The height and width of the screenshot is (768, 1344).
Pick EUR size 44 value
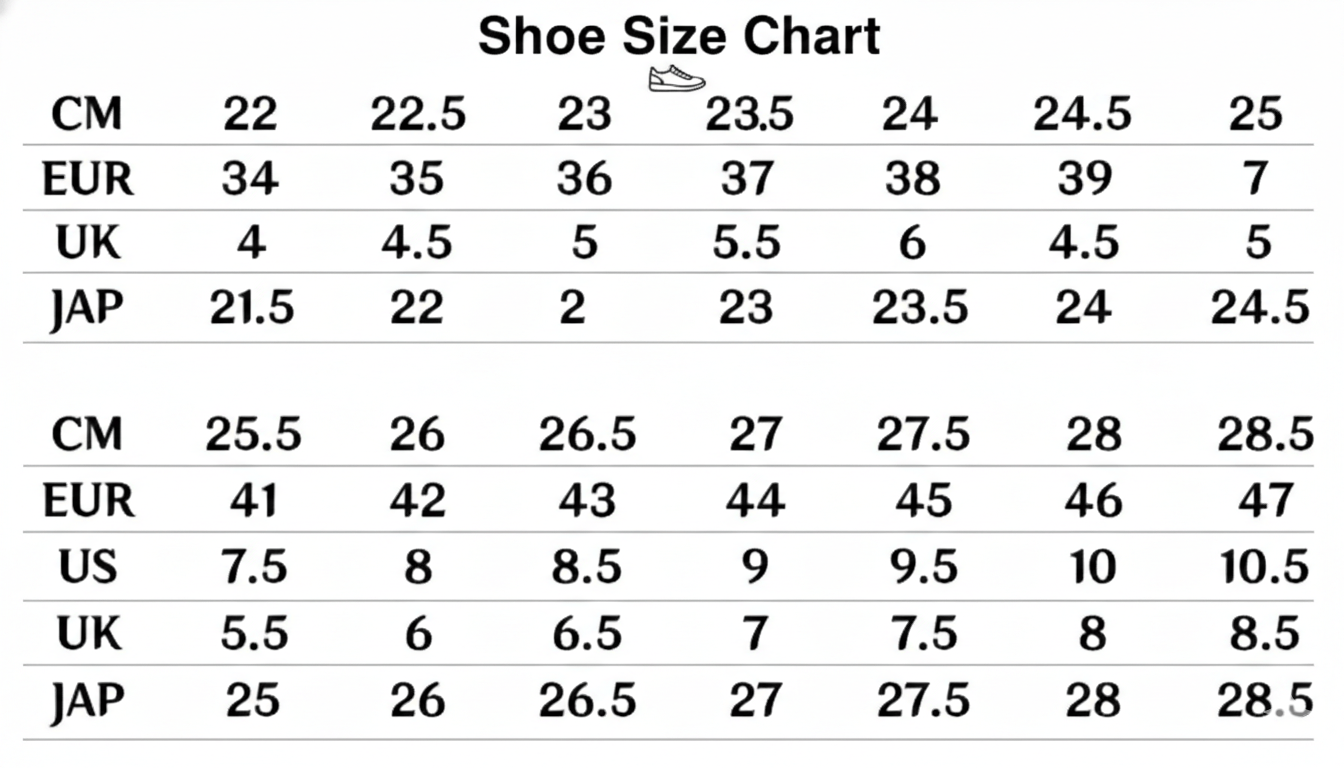pos(755,500)
